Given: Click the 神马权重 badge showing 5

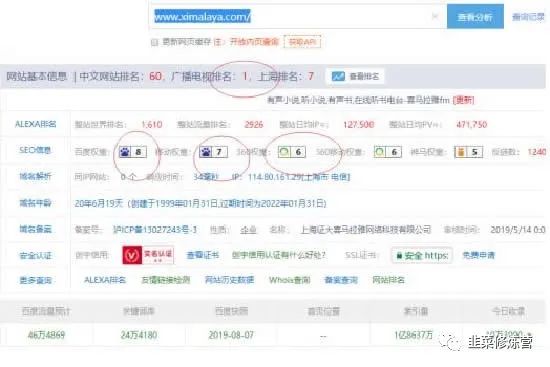Looking at the screenshot, I should pyautogui.click(x=468, y=152).
